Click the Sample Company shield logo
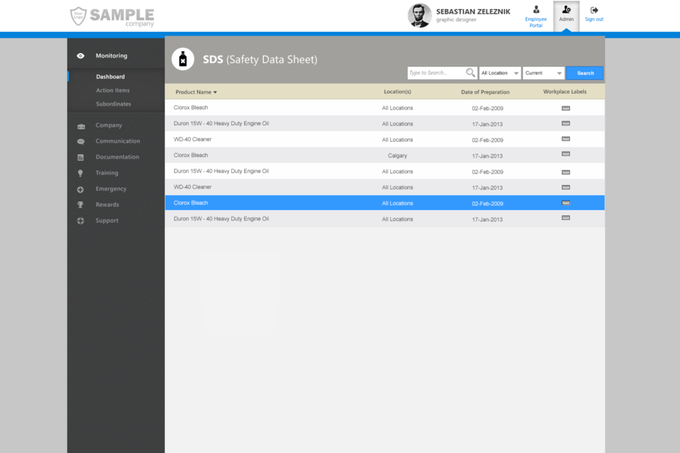The image size is (680, 453). [x=78, y=16]
